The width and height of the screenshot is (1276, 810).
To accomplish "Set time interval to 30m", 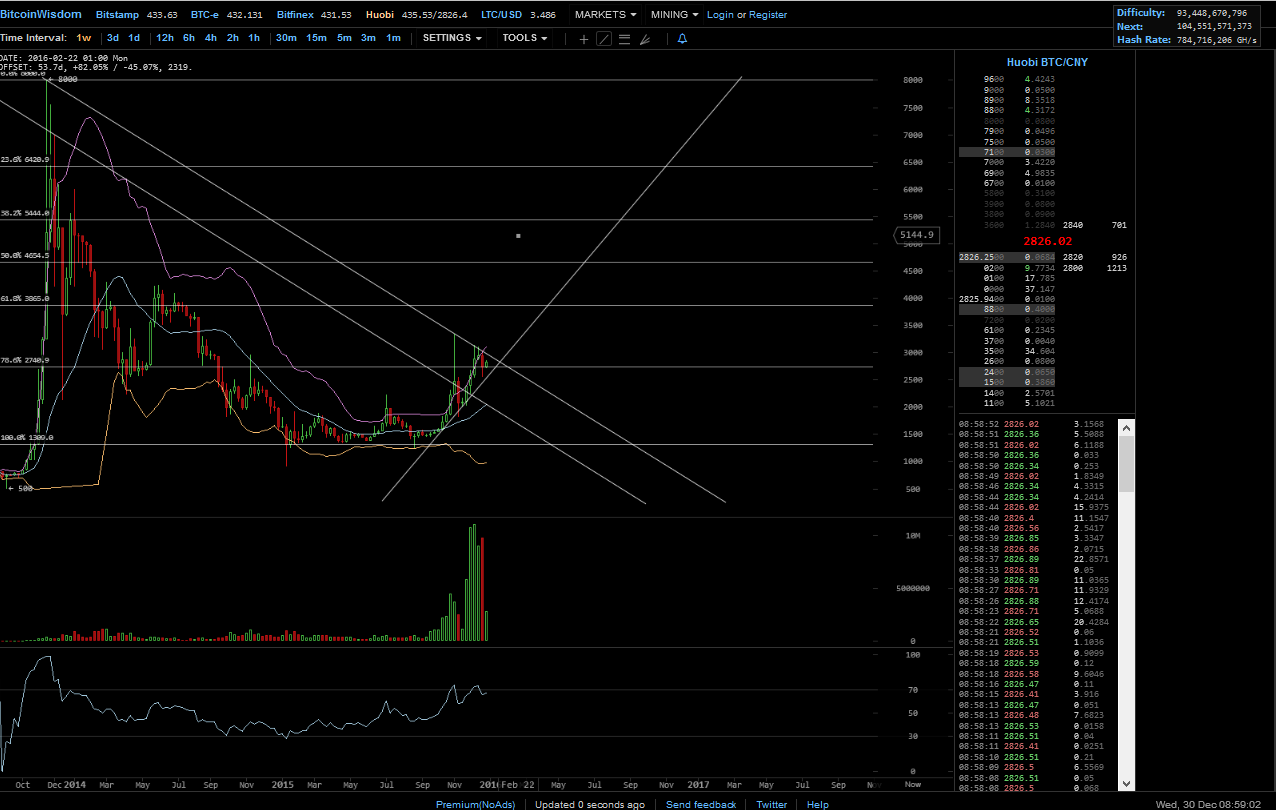I will coord(286,38).
